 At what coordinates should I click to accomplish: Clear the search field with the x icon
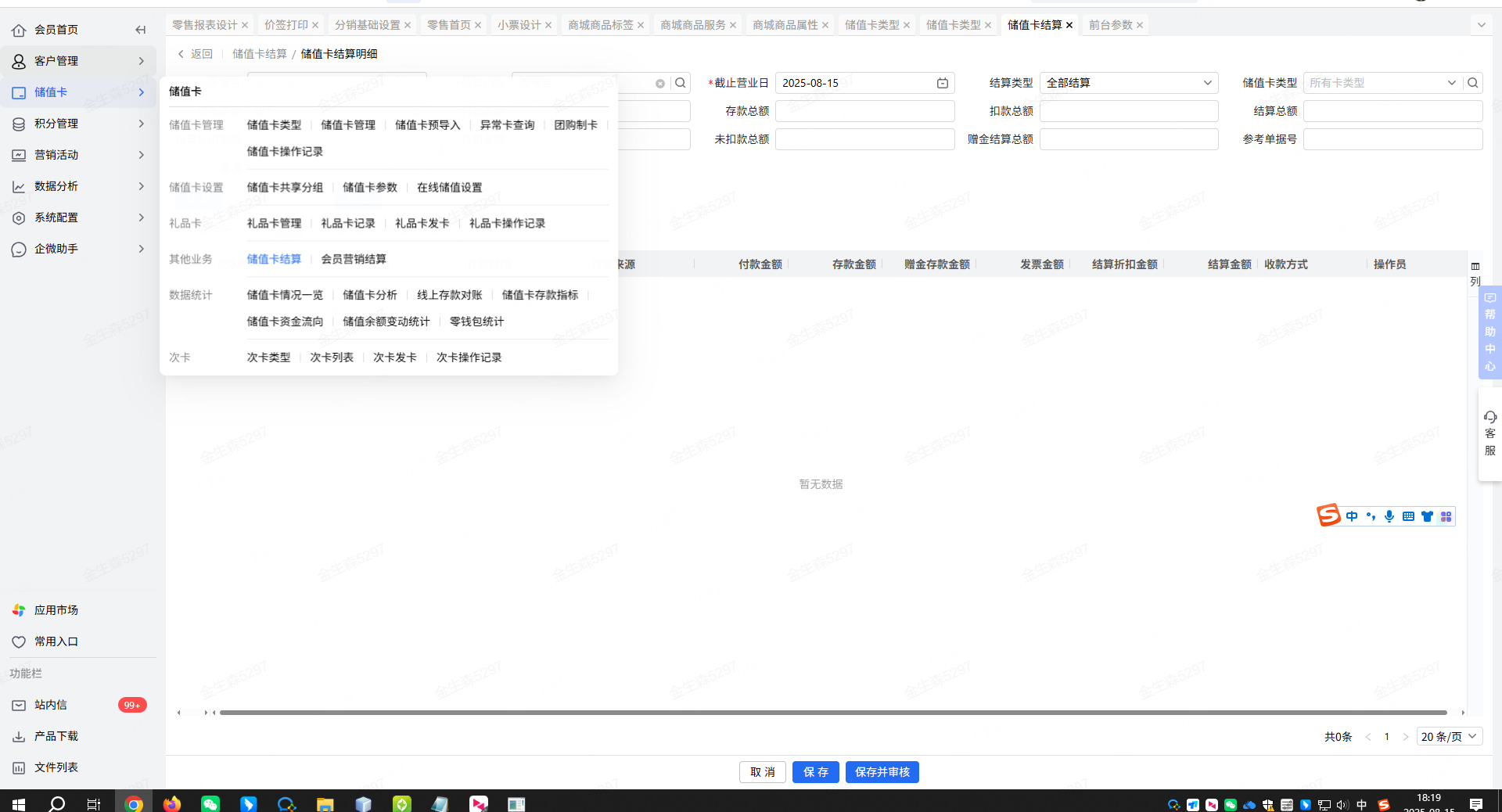point(660,84)
